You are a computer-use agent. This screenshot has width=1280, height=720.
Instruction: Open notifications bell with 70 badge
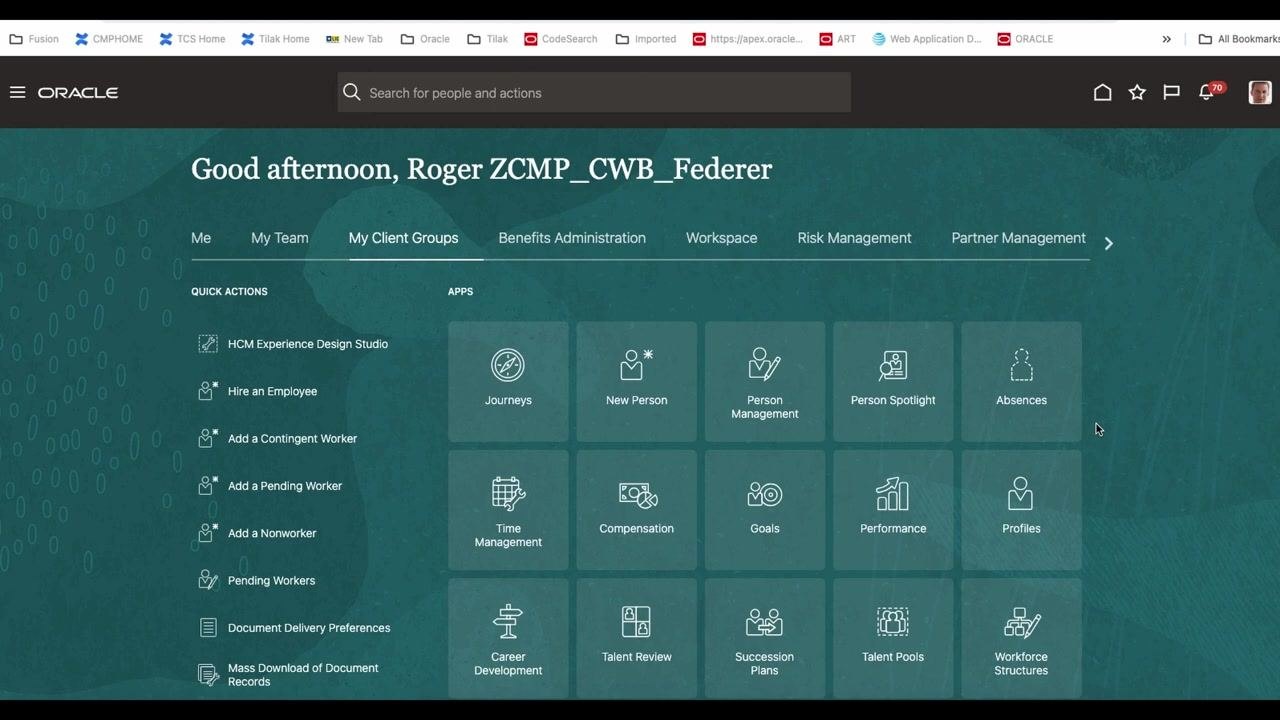[x=1210, y=91]
